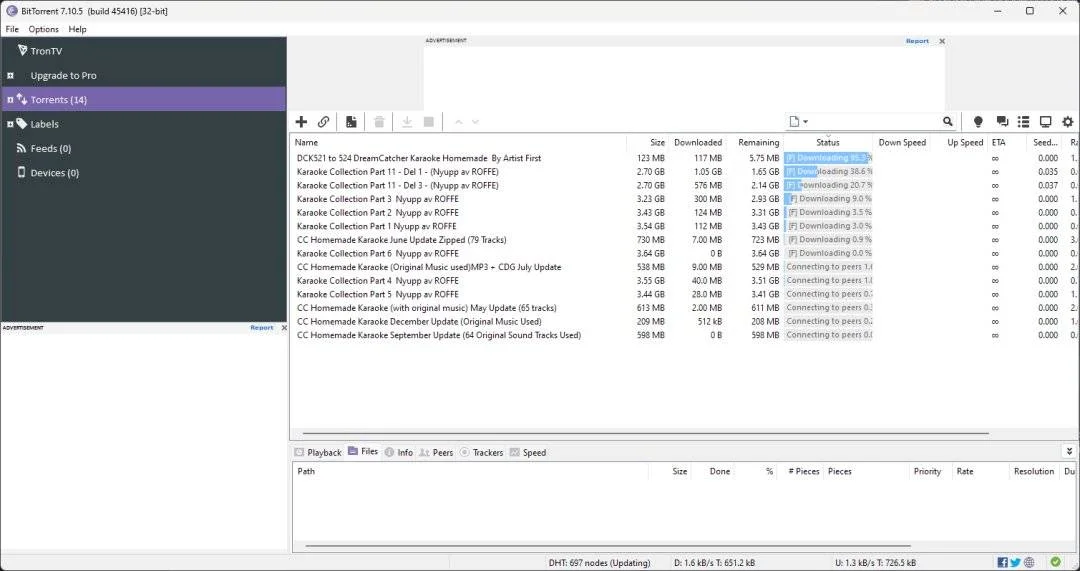Select CC Homemade Karaoke December Update row

(x=684, y=322)
